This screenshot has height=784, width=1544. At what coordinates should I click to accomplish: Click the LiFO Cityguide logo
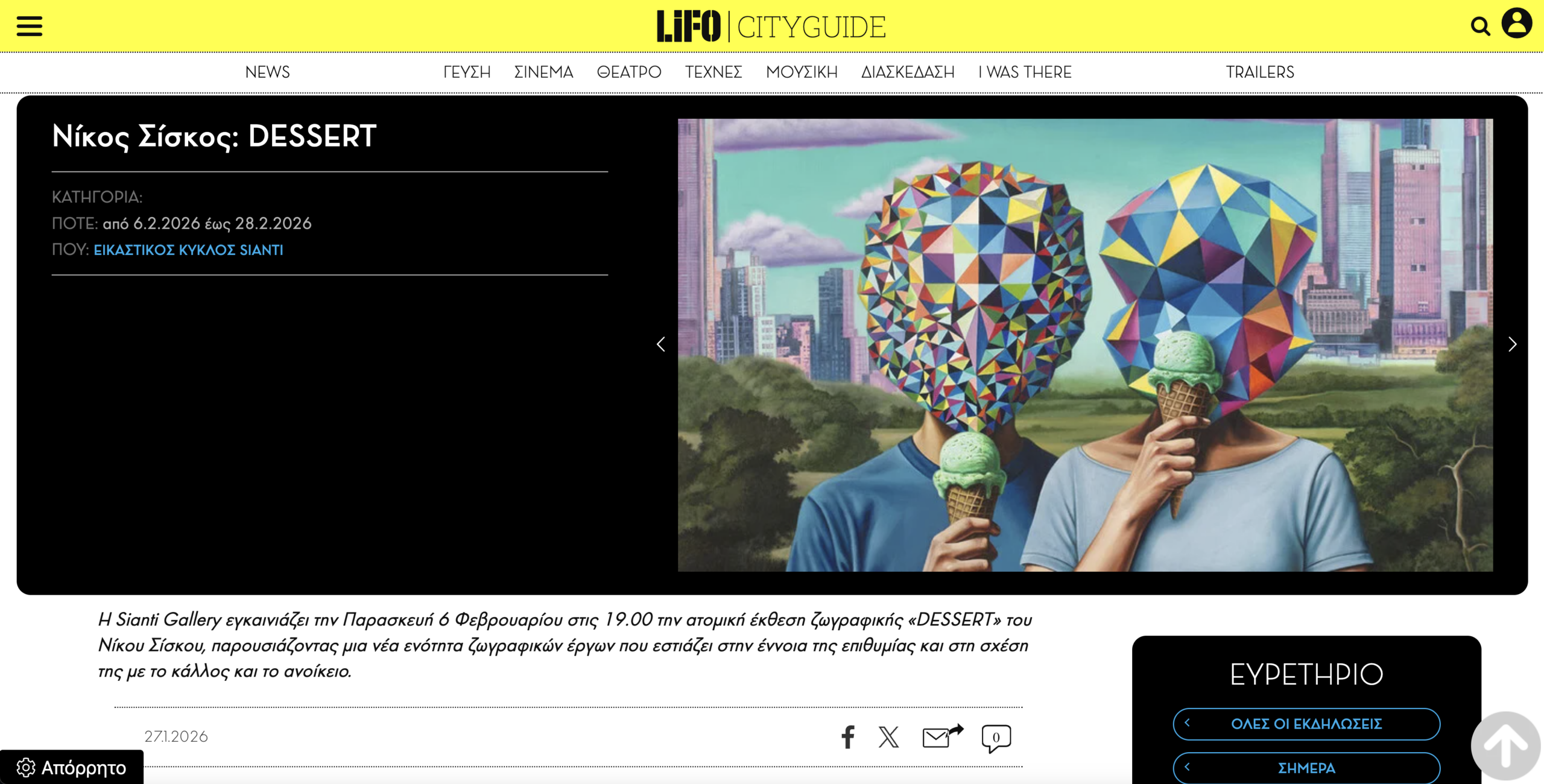point(771,27)
